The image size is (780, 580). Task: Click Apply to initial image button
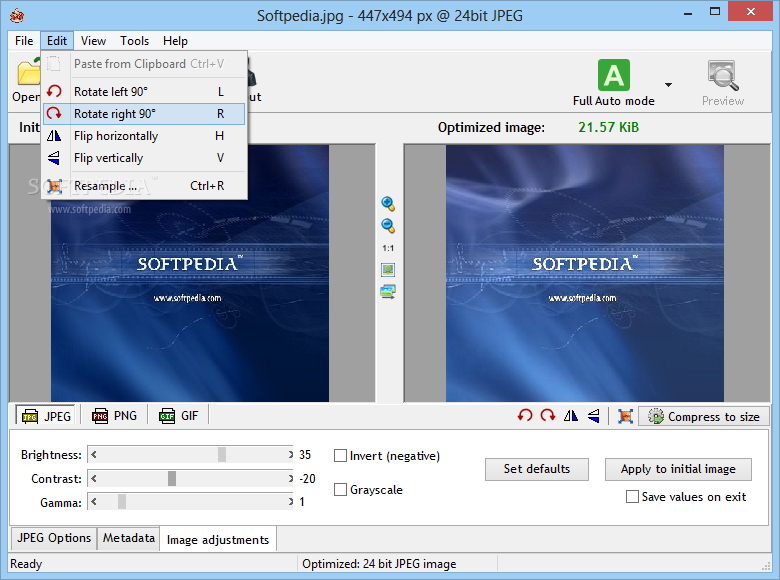click(x=678, y=469)
